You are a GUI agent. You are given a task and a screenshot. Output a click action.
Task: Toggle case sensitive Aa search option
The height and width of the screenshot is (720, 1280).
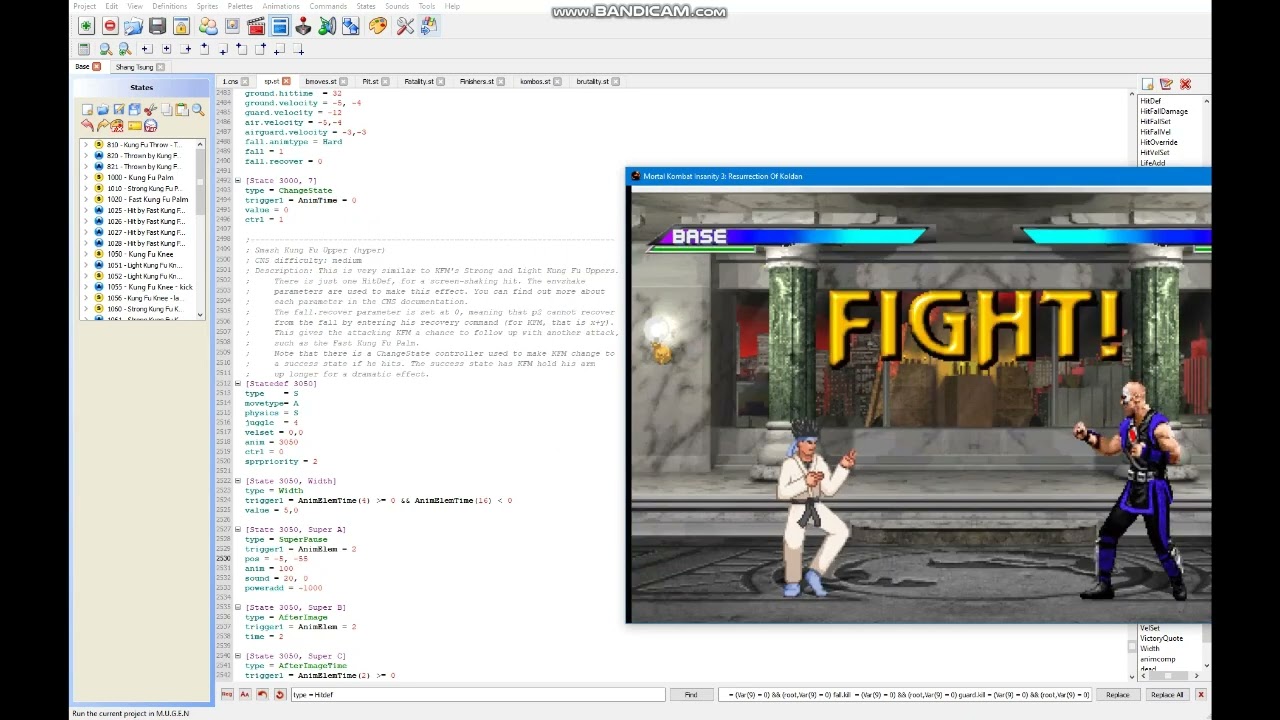(244, 694)
